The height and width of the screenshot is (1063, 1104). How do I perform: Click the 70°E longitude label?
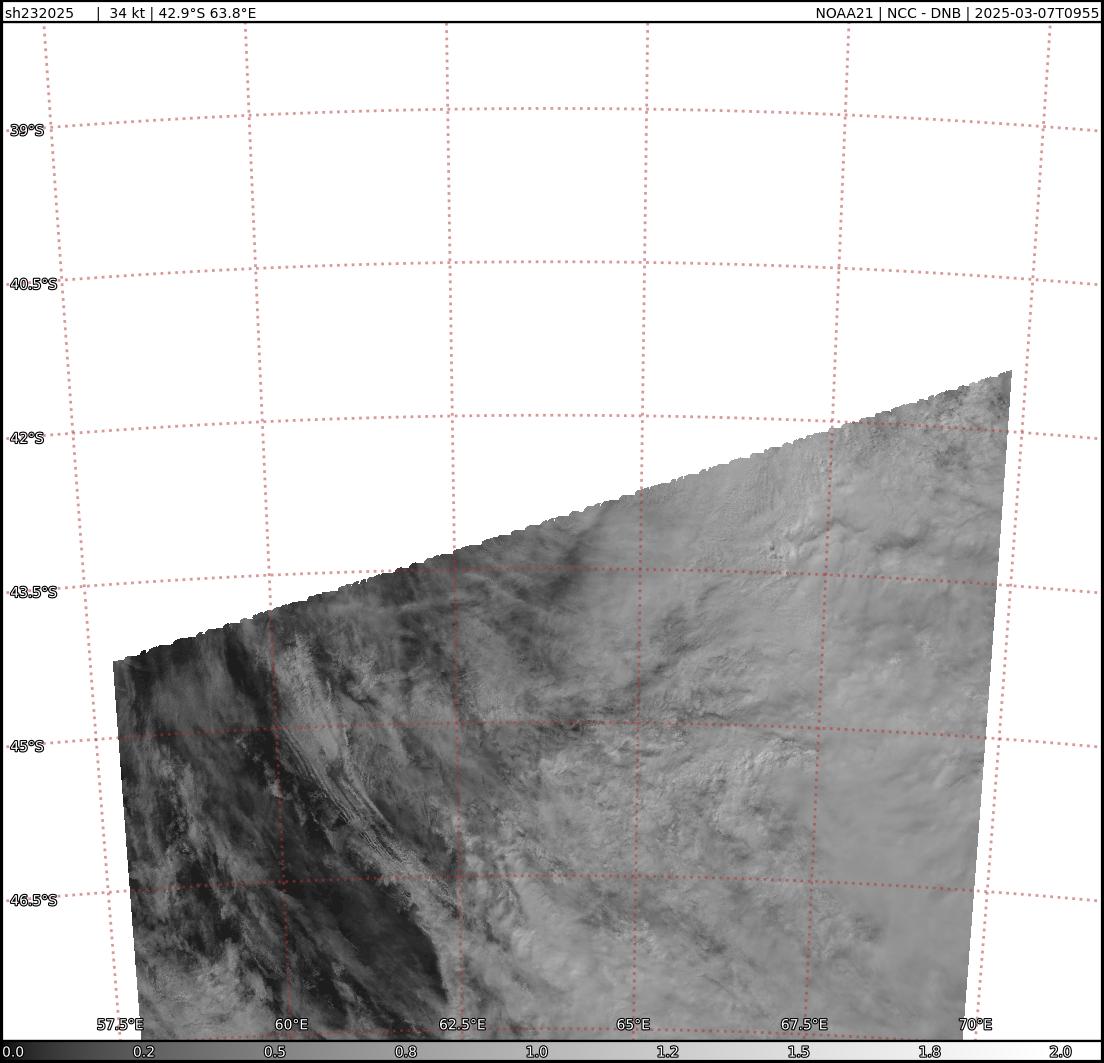(x=975, y=1024)
